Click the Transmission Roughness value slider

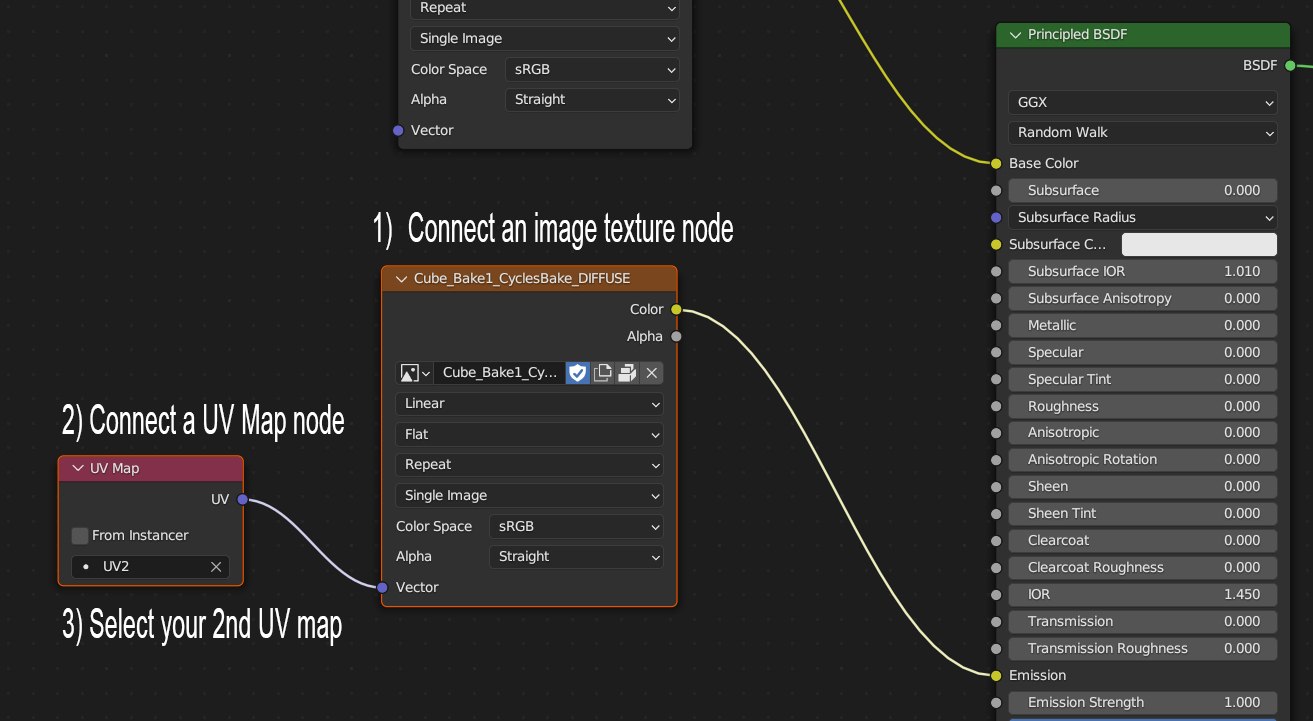coord(1143,649)
